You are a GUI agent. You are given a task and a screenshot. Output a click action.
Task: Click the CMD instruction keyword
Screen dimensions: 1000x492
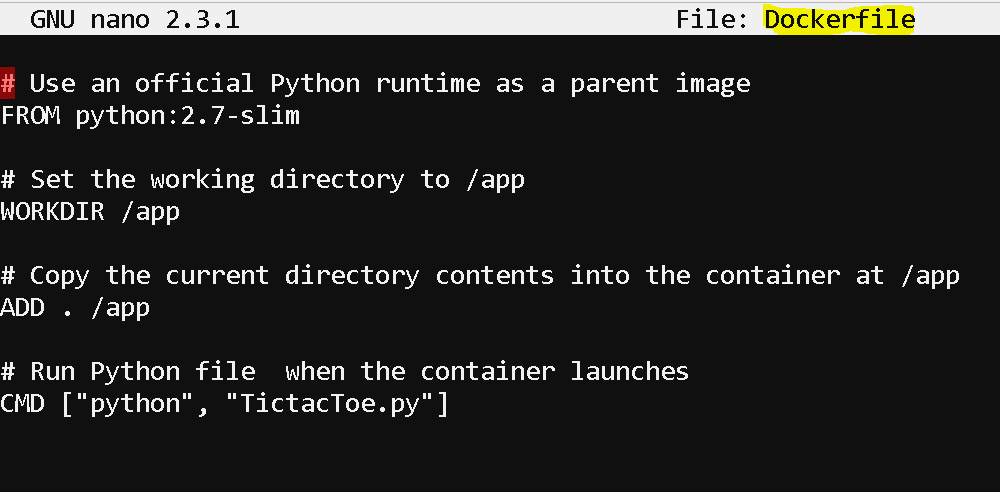click(x=22, y=403)
